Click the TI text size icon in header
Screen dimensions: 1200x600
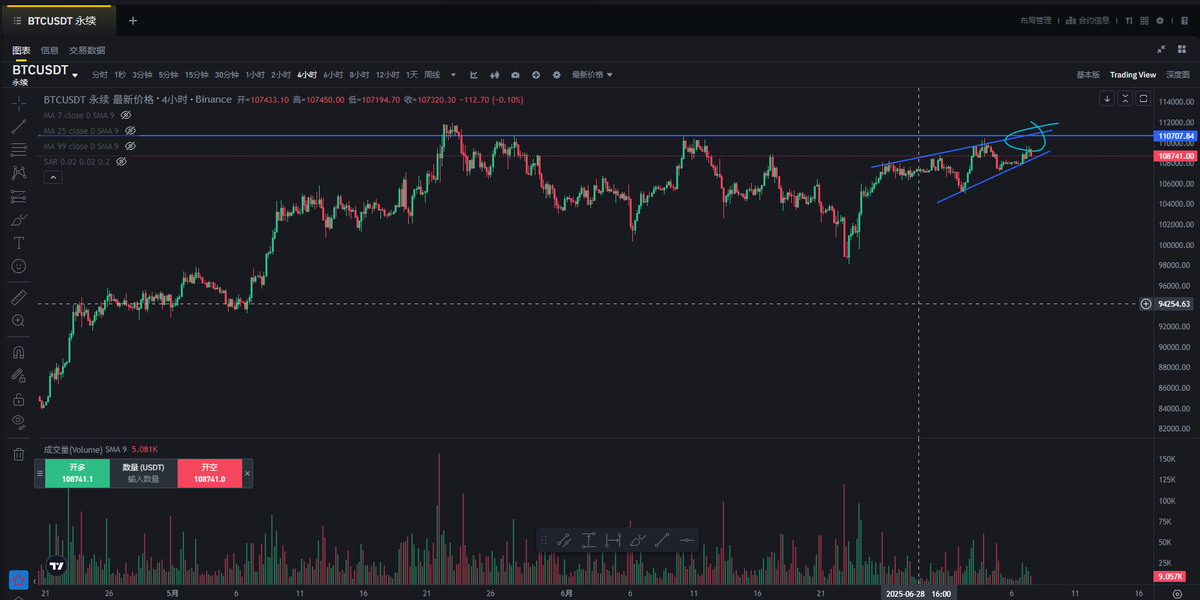pyautogui.click(x=1129, y=20)
